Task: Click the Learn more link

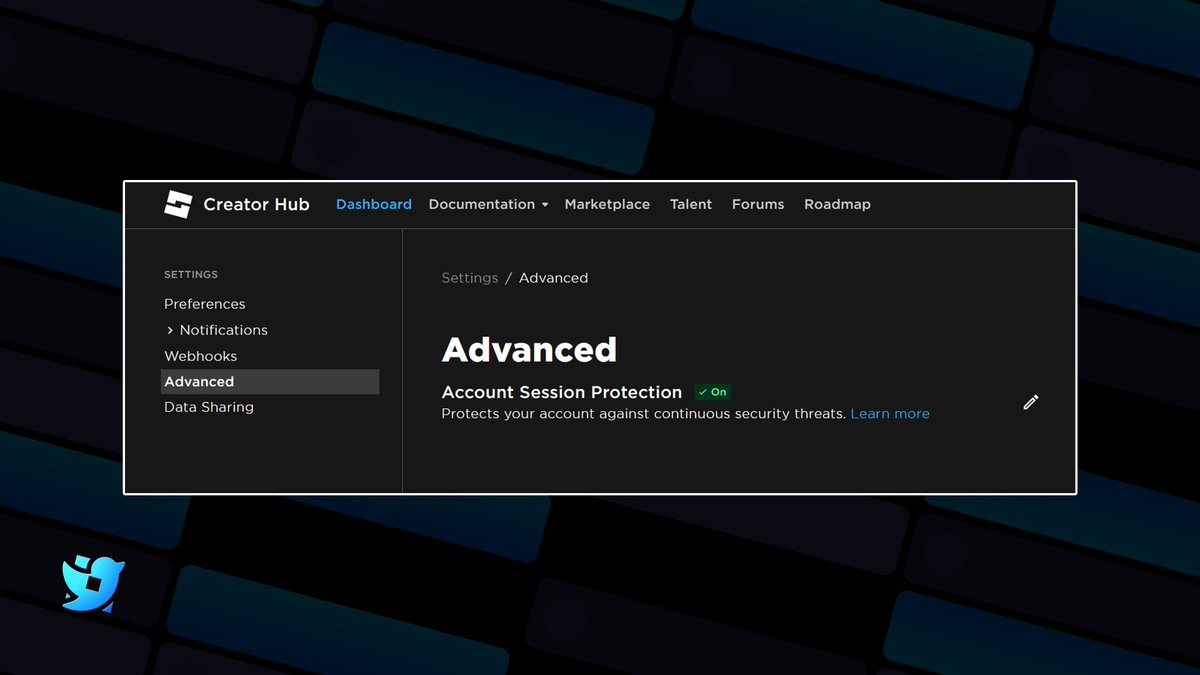Action: [x=890, y=414]
